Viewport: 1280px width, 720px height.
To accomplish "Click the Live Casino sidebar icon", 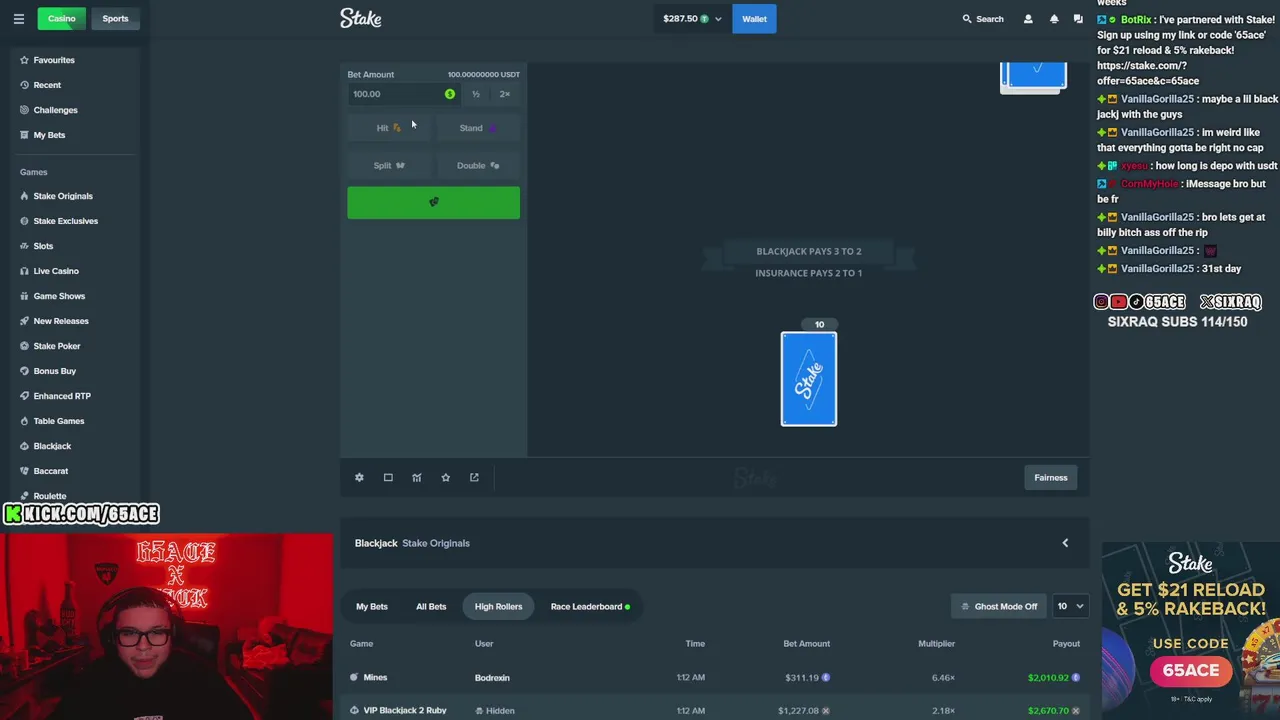I will 24,271.
